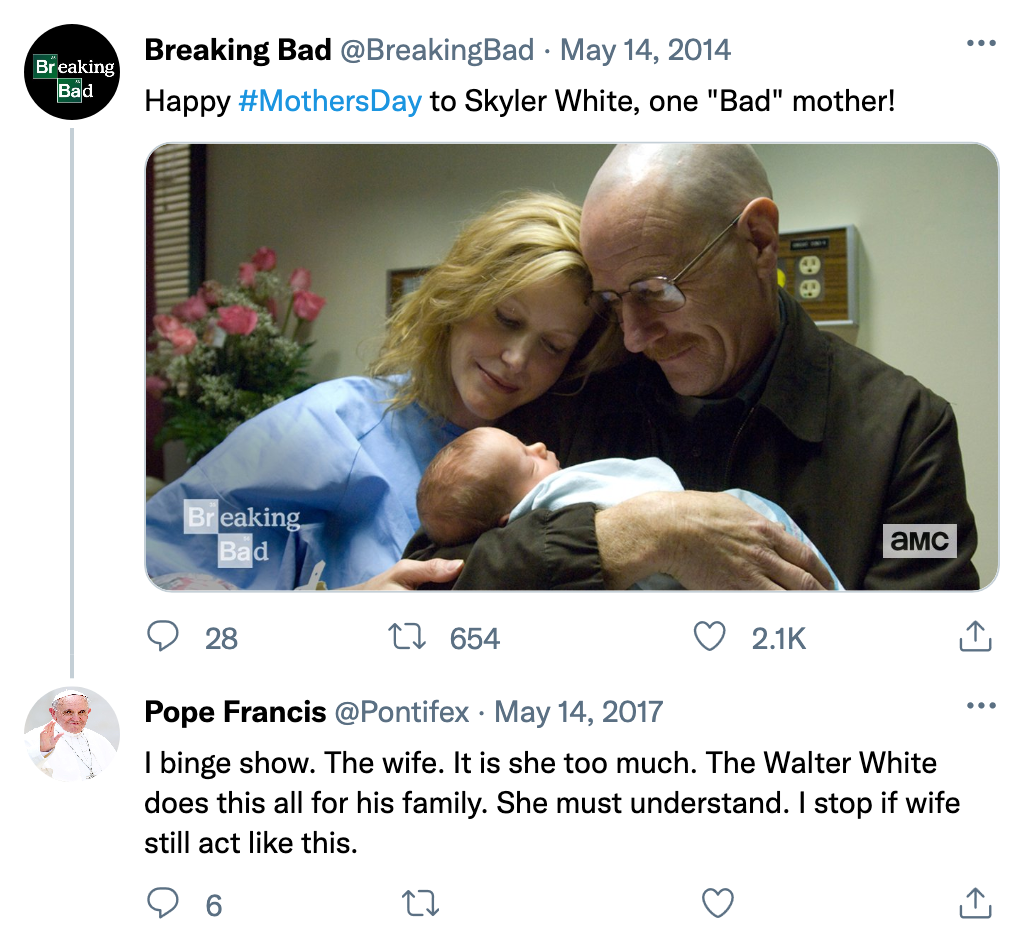
Task: Open Pope Francis profile picture
Action: pos(72,733)
